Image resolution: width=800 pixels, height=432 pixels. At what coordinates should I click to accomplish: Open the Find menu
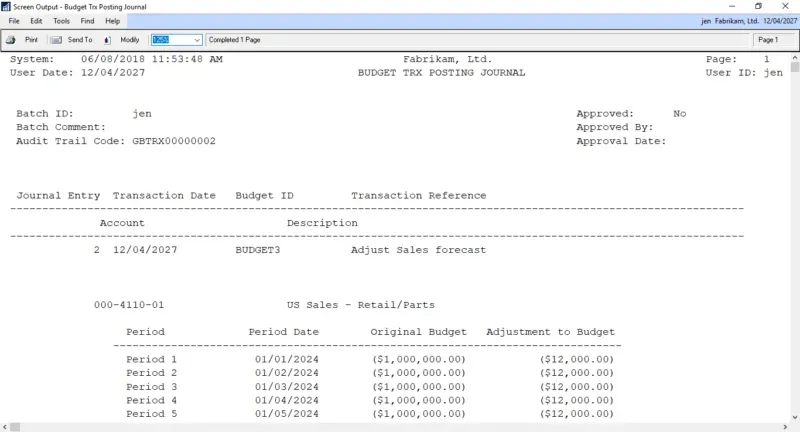(x=87, y=21)
